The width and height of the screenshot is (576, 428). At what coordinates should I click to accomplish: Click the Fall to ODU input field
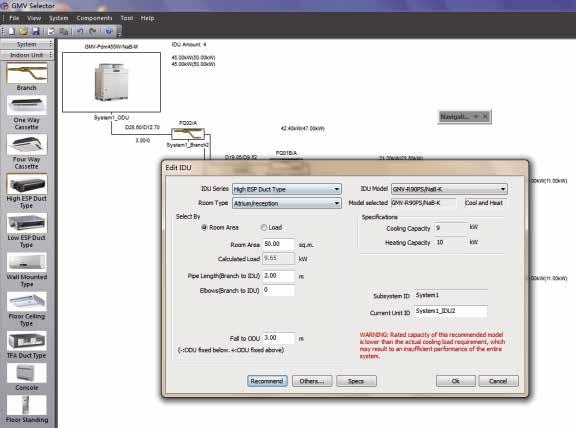click(279, 338)
